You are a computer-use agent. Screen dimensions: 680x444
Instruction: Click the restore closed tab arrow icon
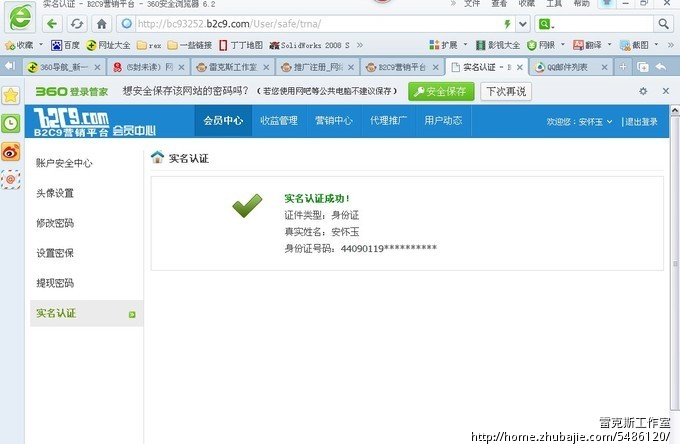point(661,67)
